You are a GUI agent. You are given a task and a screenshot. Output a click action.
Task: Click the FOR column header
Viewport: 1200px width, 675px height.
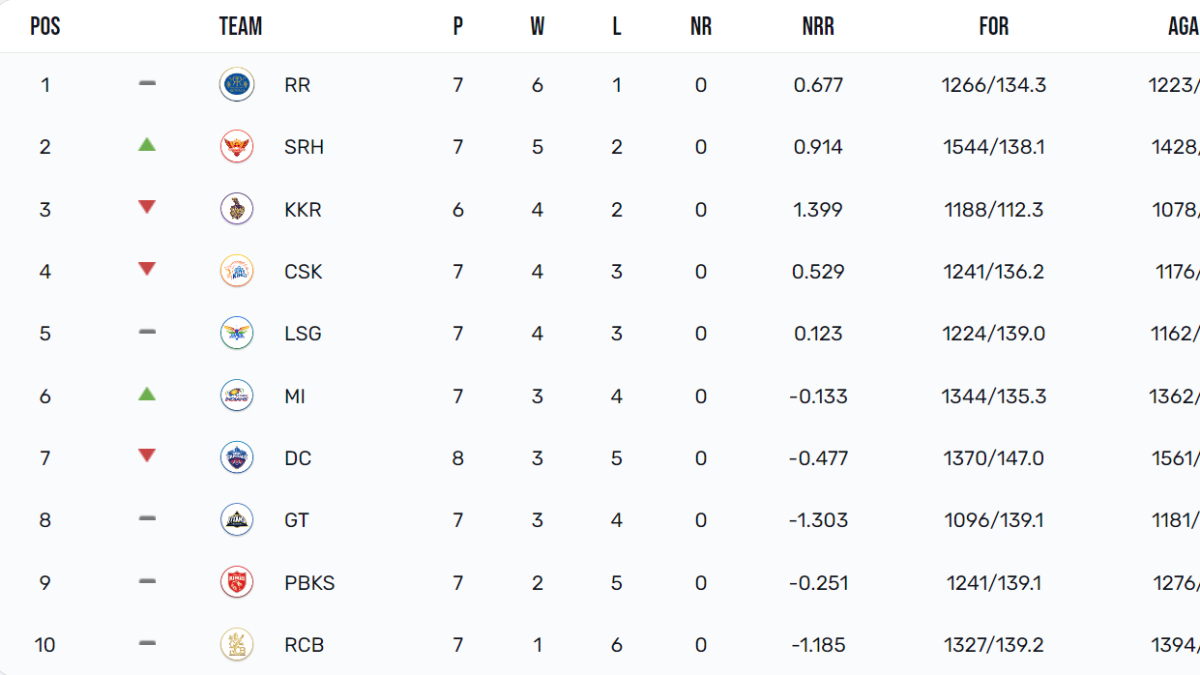993,27
